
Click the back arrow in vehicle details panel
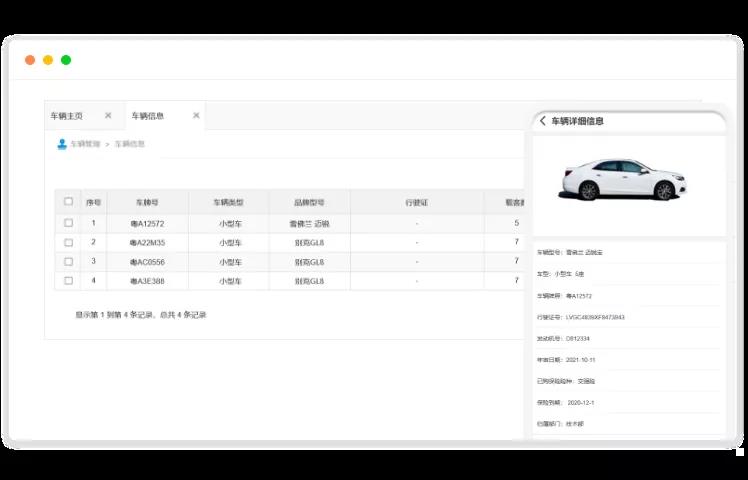point(542,121)
